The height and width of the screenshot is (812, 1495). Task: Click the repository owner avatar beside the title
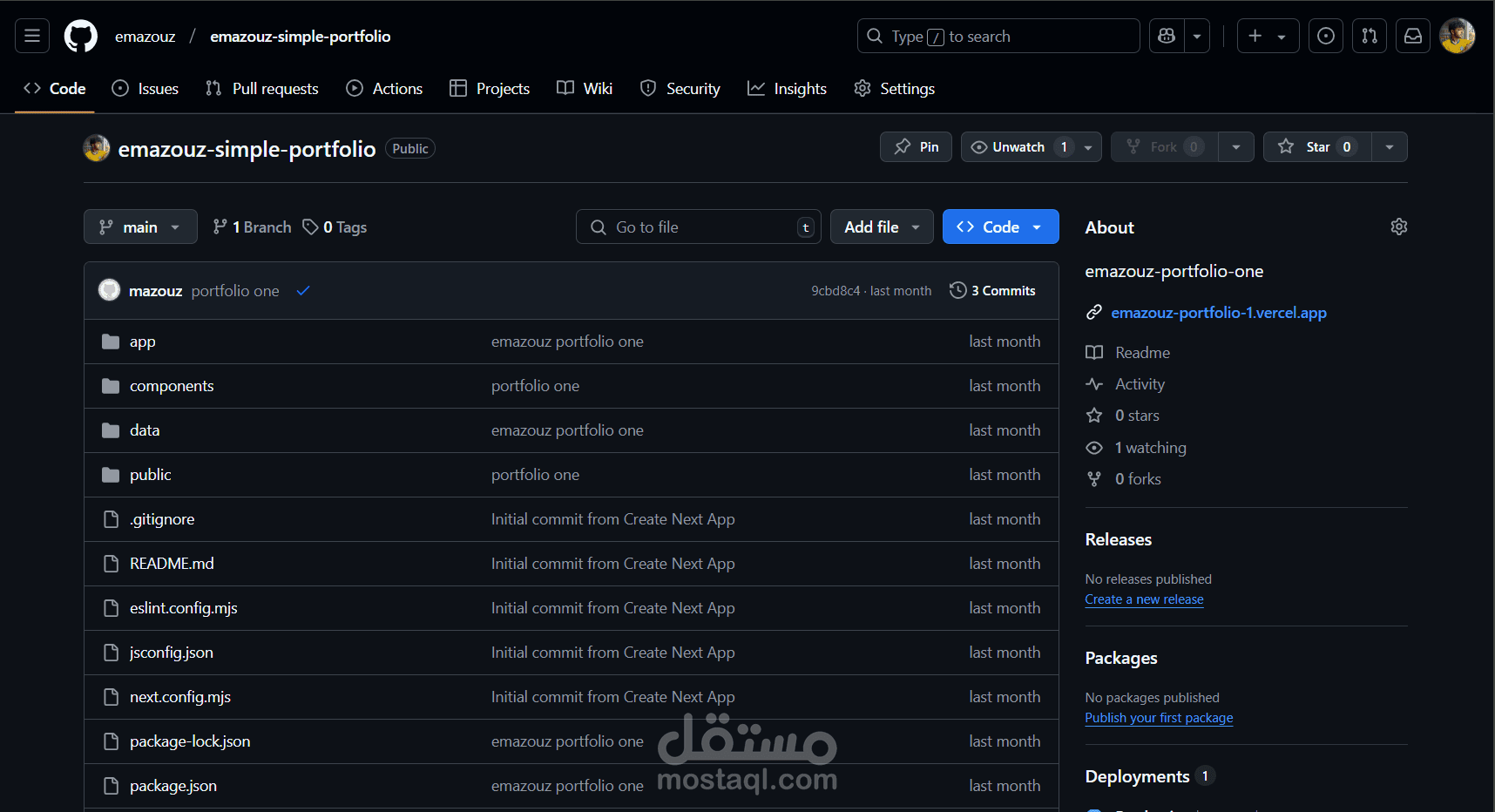click(x=97, y=148)
